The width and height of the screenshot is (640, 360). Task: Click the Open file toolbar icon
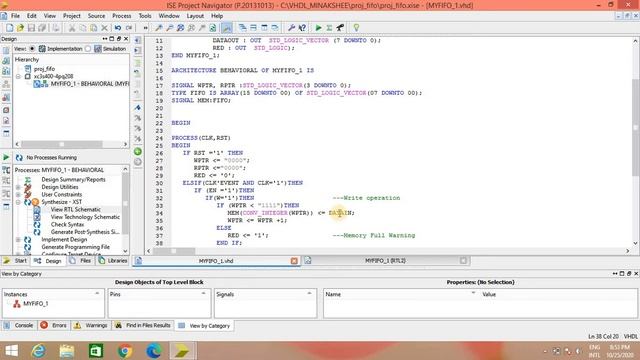(20, 28)
